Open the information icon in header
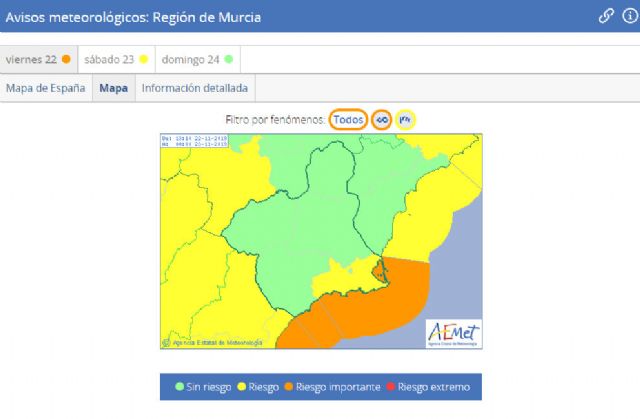 click(626, 16)
